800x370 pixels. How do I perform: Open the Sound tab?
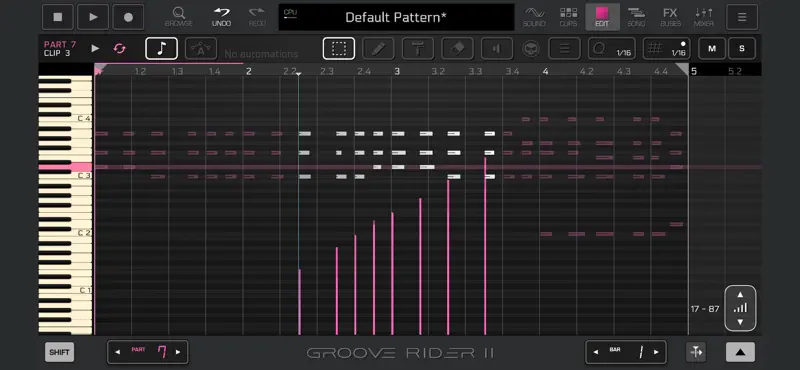click(534, 17)
